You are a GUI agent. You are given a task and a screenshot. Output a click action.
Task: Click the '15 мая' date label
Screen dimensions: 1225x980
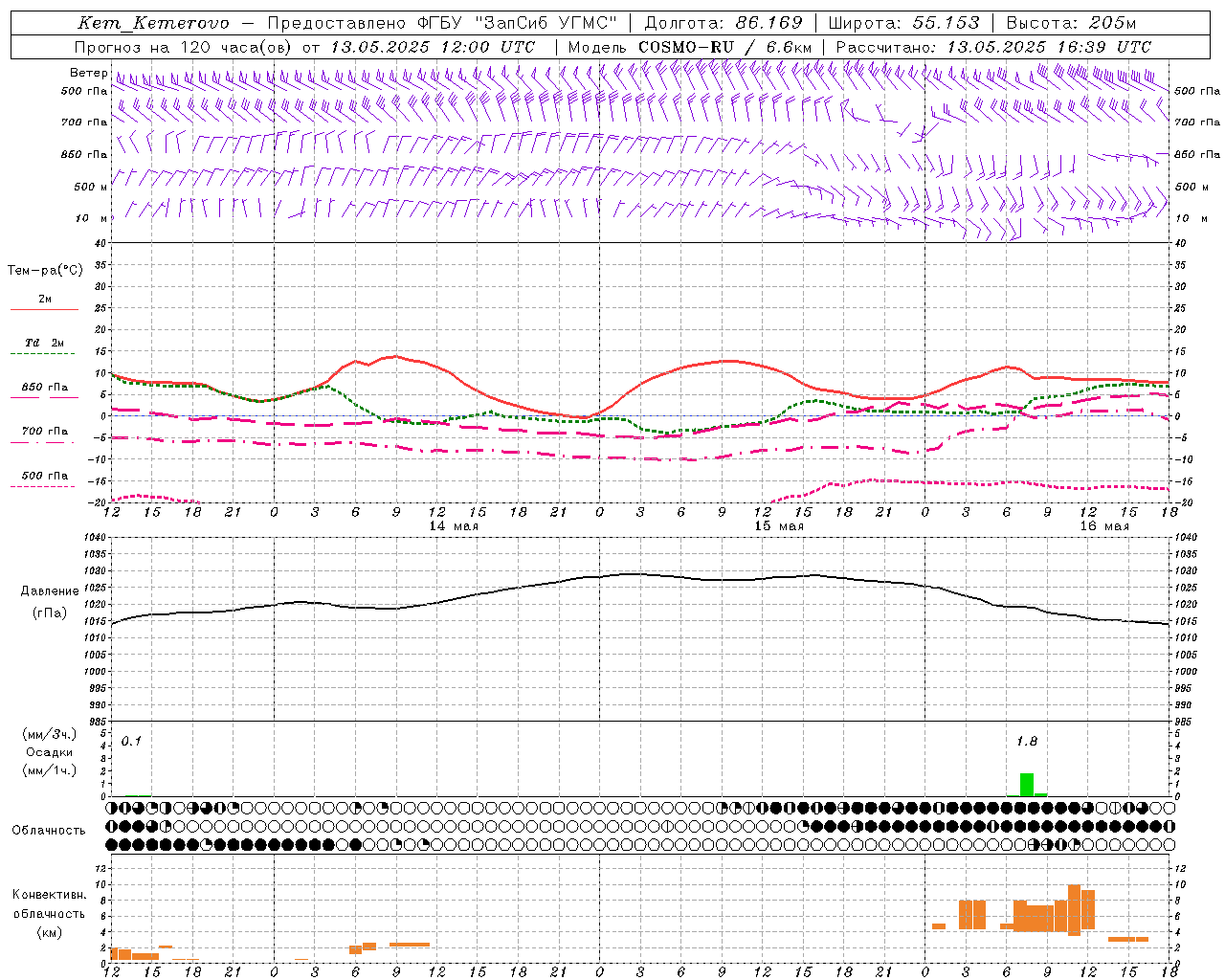[779, 526]
